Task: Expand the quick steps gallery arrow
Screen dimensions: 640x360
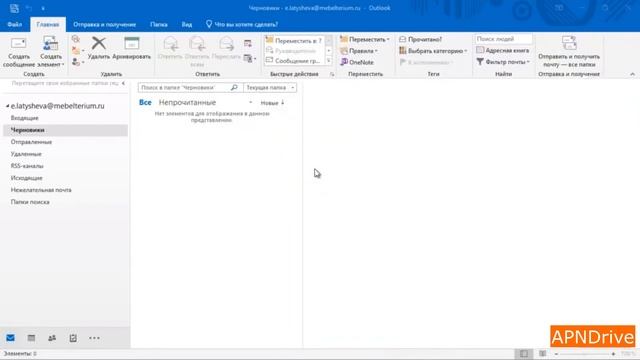Action: (329, 61)
